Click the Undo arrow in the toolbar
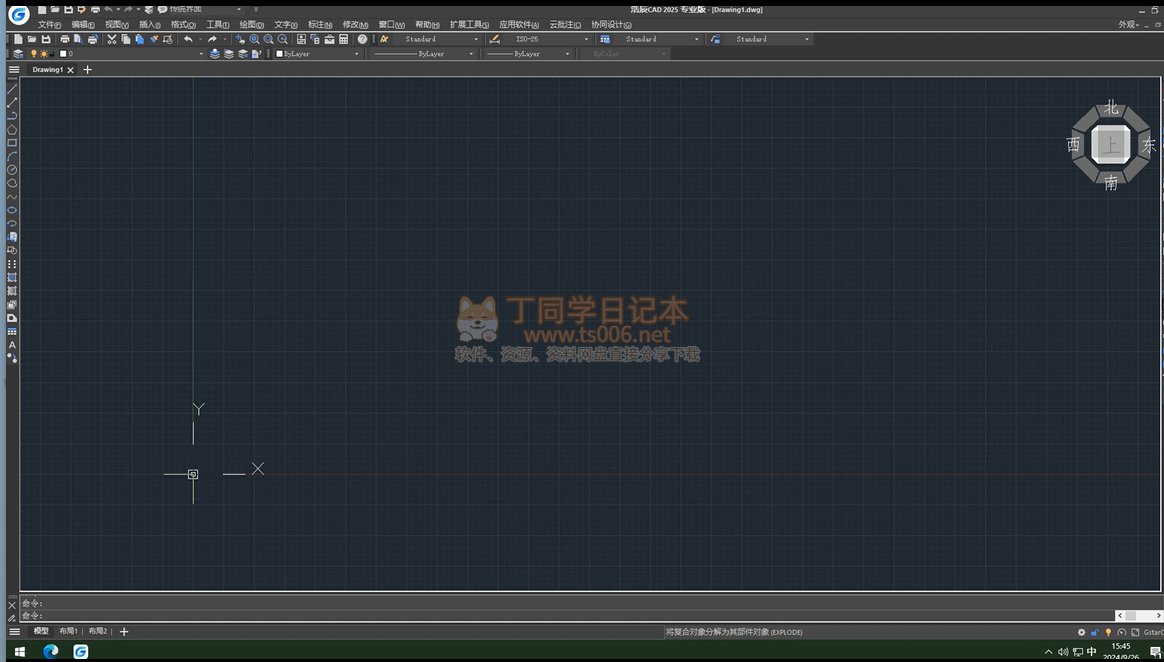The image size is (1164, 662). pos(188,39)
